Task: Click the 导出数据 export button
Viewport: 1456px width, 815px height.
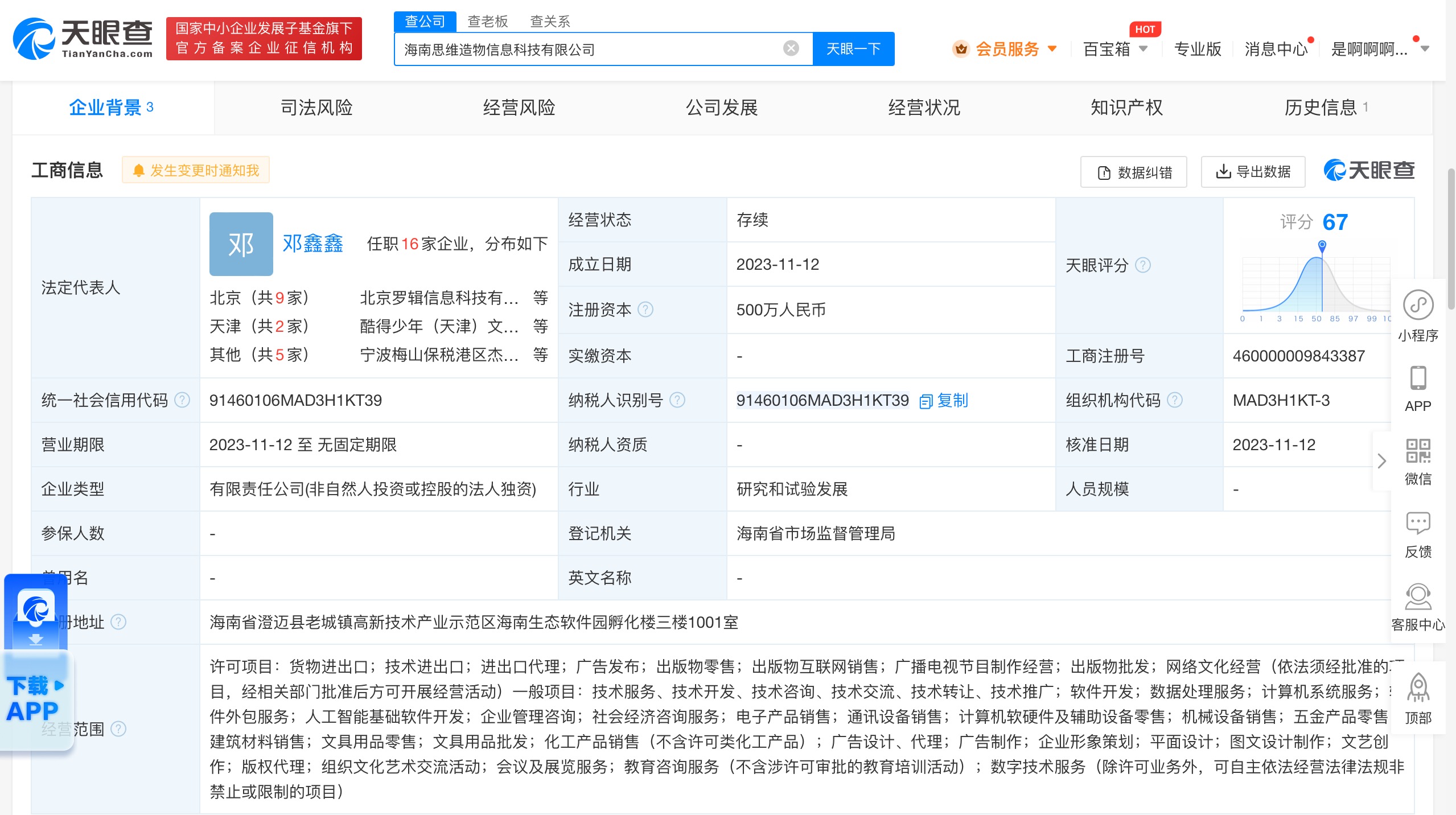Action: click(x=1252, y=172)
